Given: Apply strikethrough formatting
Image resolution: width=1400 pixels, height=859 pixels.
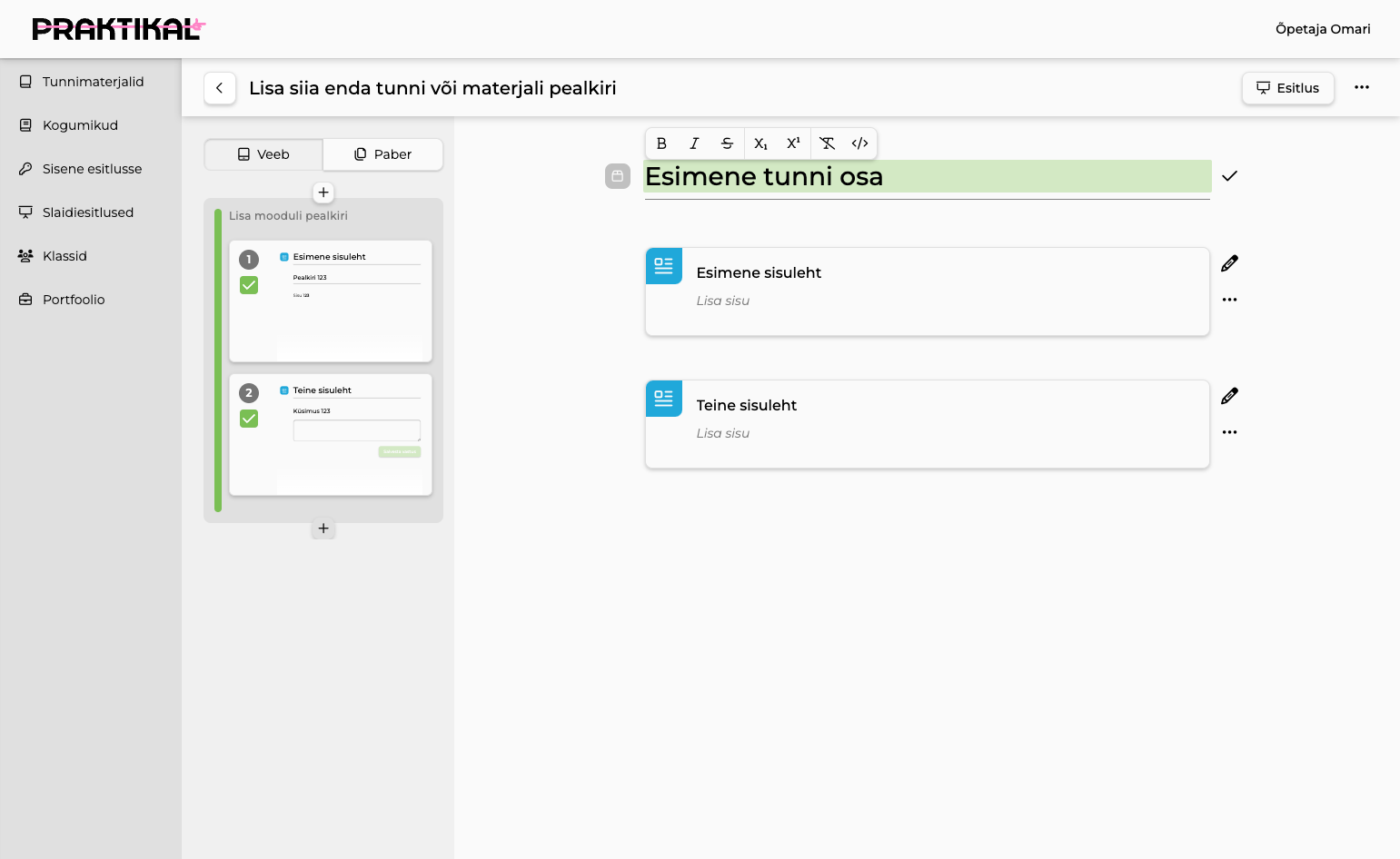Looking at the screenshot, I should click(727, 143).
